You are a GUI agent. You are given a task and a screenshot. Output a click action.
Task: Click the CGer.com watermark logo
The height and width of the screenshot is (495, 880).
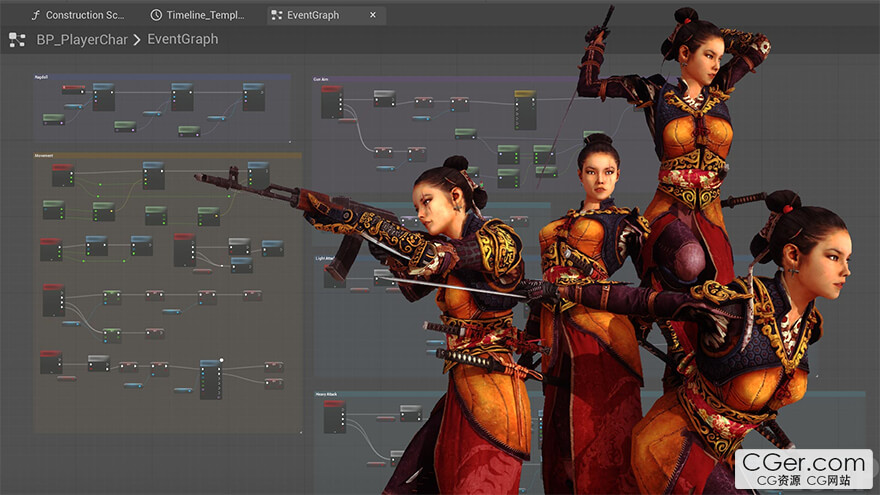[804, 468]
